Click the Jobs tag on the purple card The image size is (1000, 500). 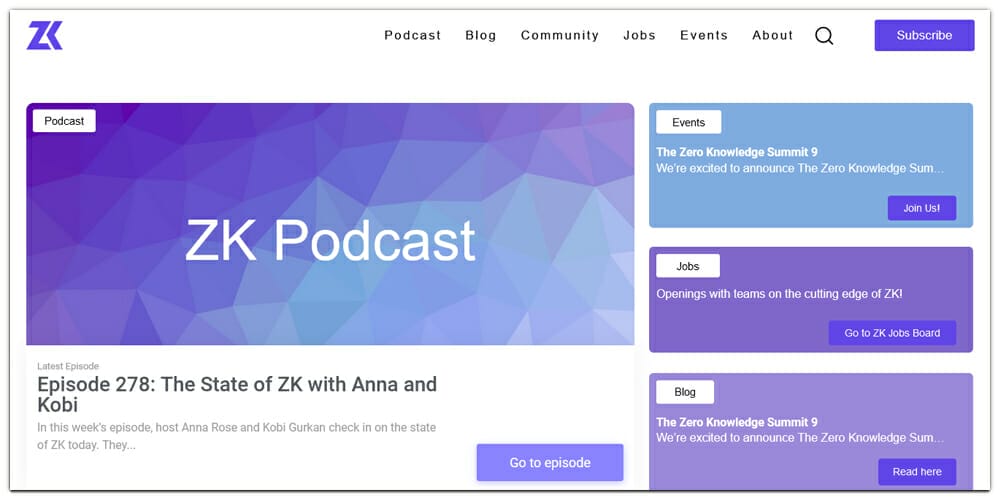tap(688, 266)
